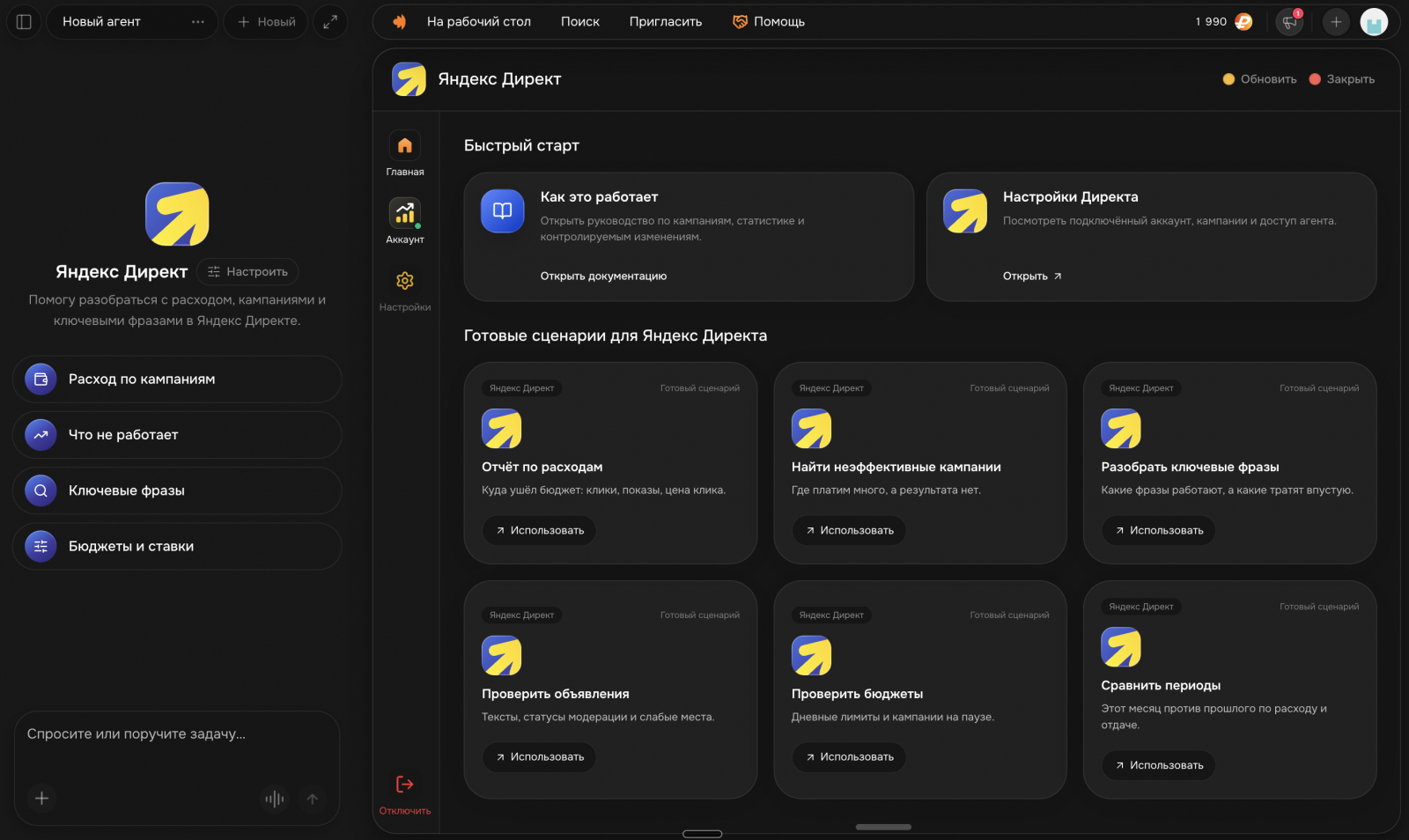Click the plus attach icon in chat box
1409x840 pixels.
[41, 799]
